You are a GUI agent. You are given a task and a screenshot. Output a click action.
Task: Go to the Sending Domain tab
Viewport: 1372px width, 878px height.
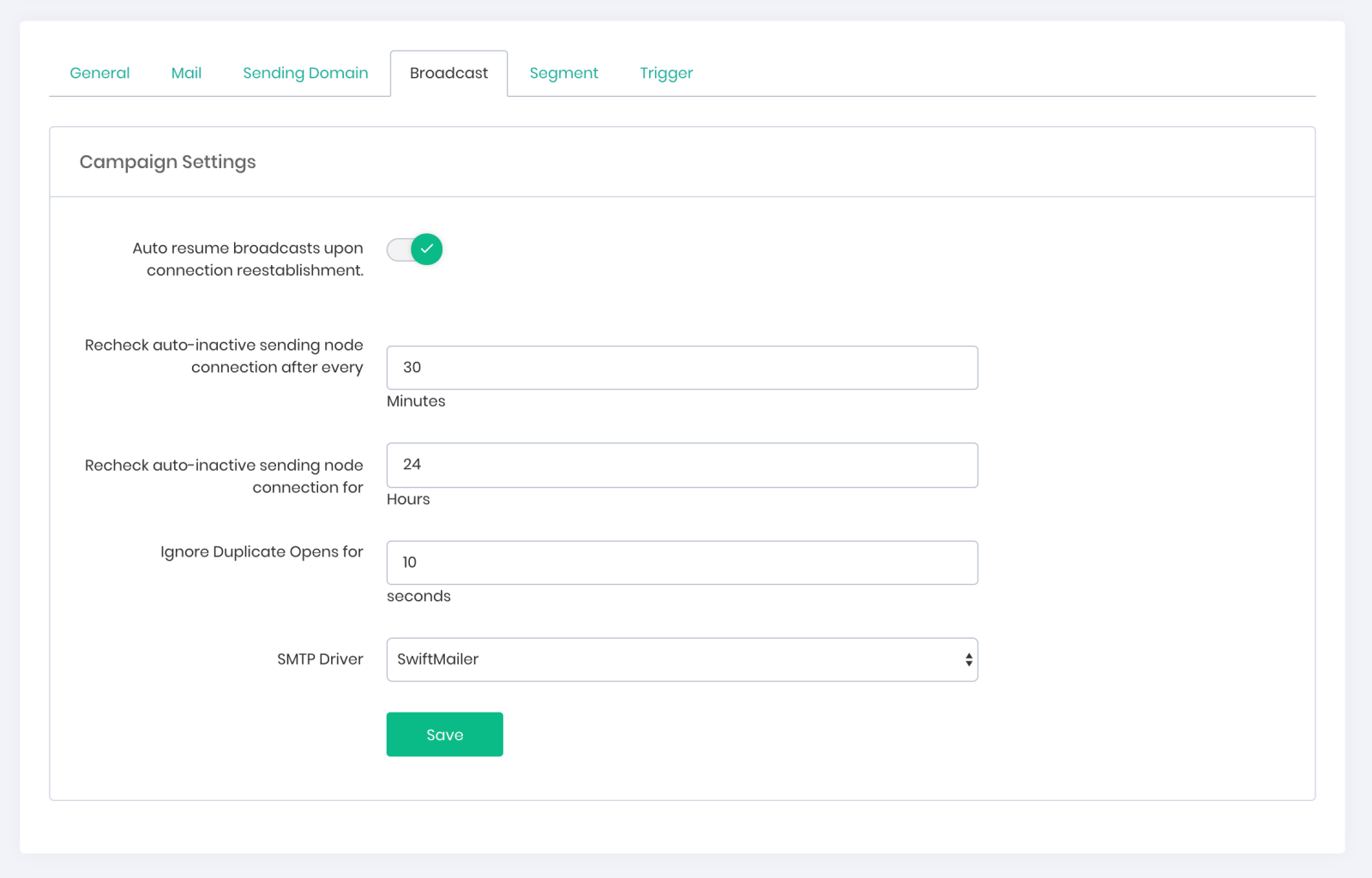pos(305,73)
